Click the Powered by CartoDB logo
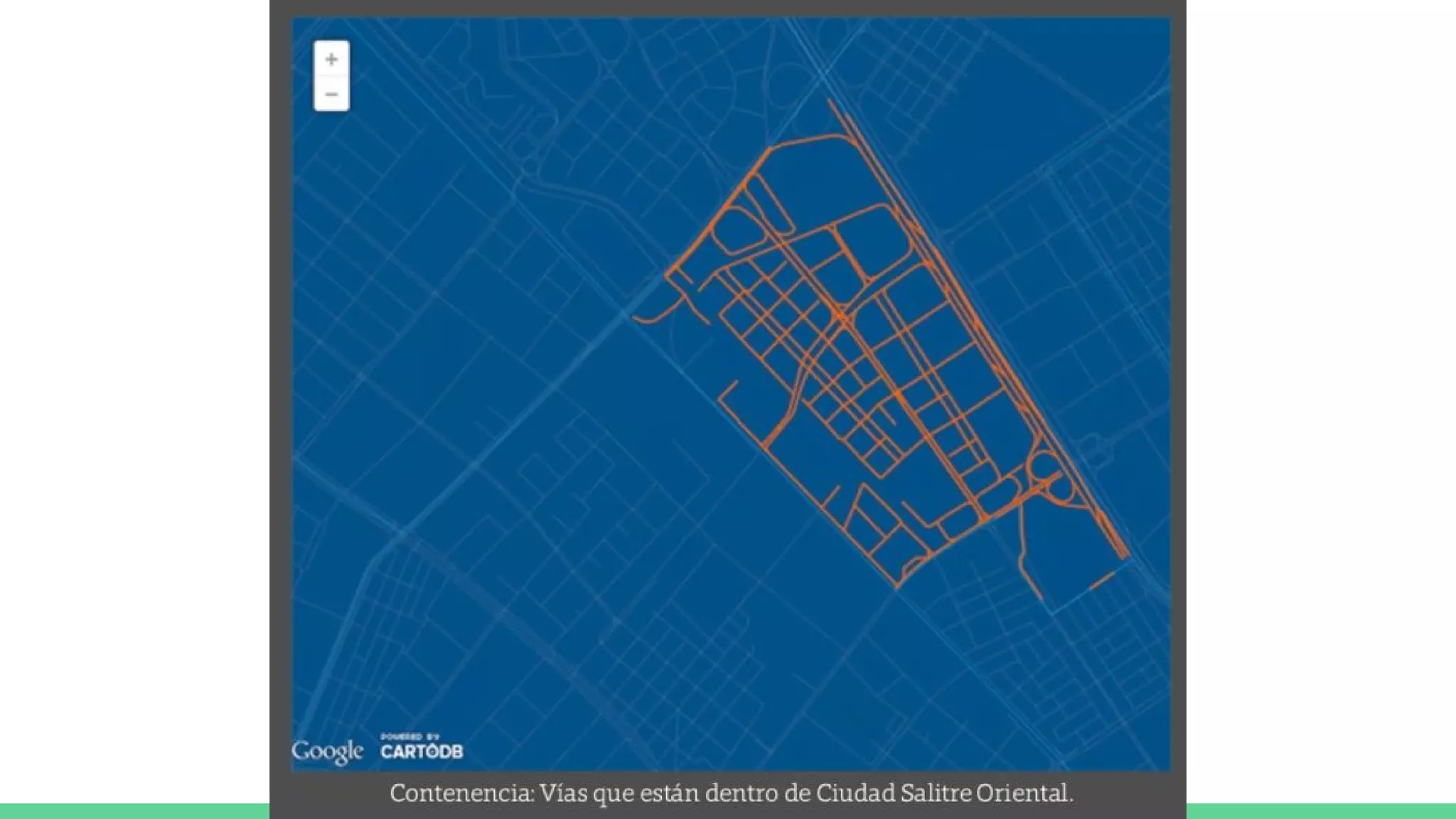 (422, 747)
